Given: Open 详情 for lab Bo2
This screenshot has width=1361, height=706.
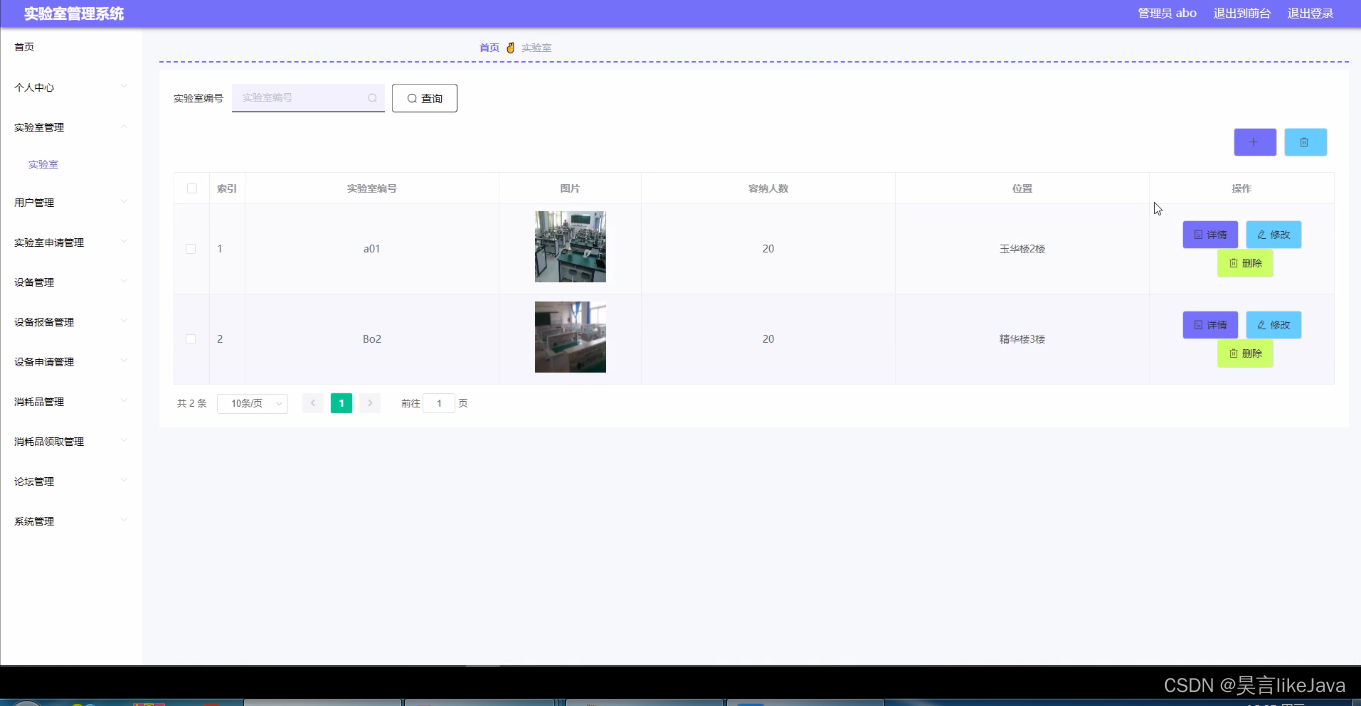Looking at the screenshot, I should (1210, 325).
